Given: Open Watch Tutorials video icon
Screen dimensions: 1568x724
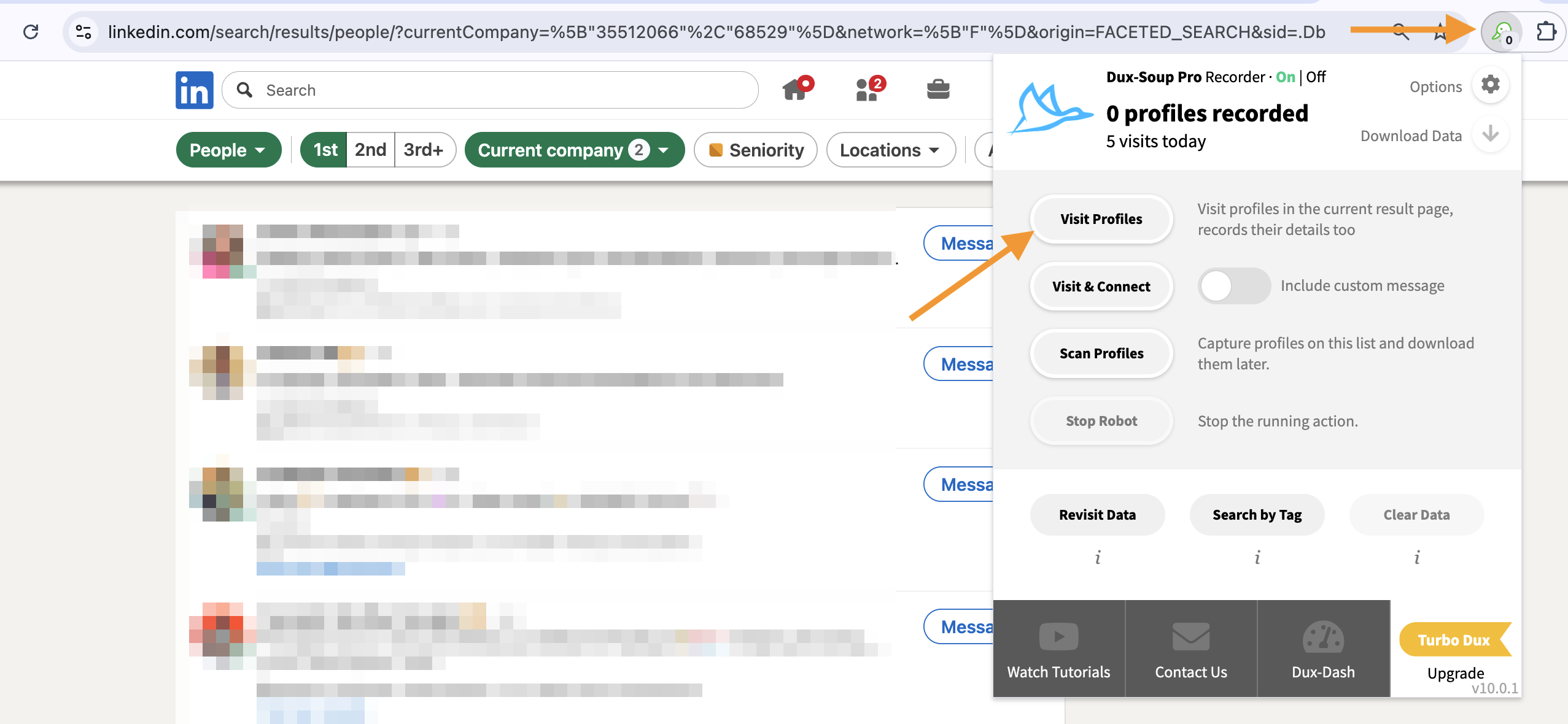Looking at the screenshot, I should [x=1058, y=637].
